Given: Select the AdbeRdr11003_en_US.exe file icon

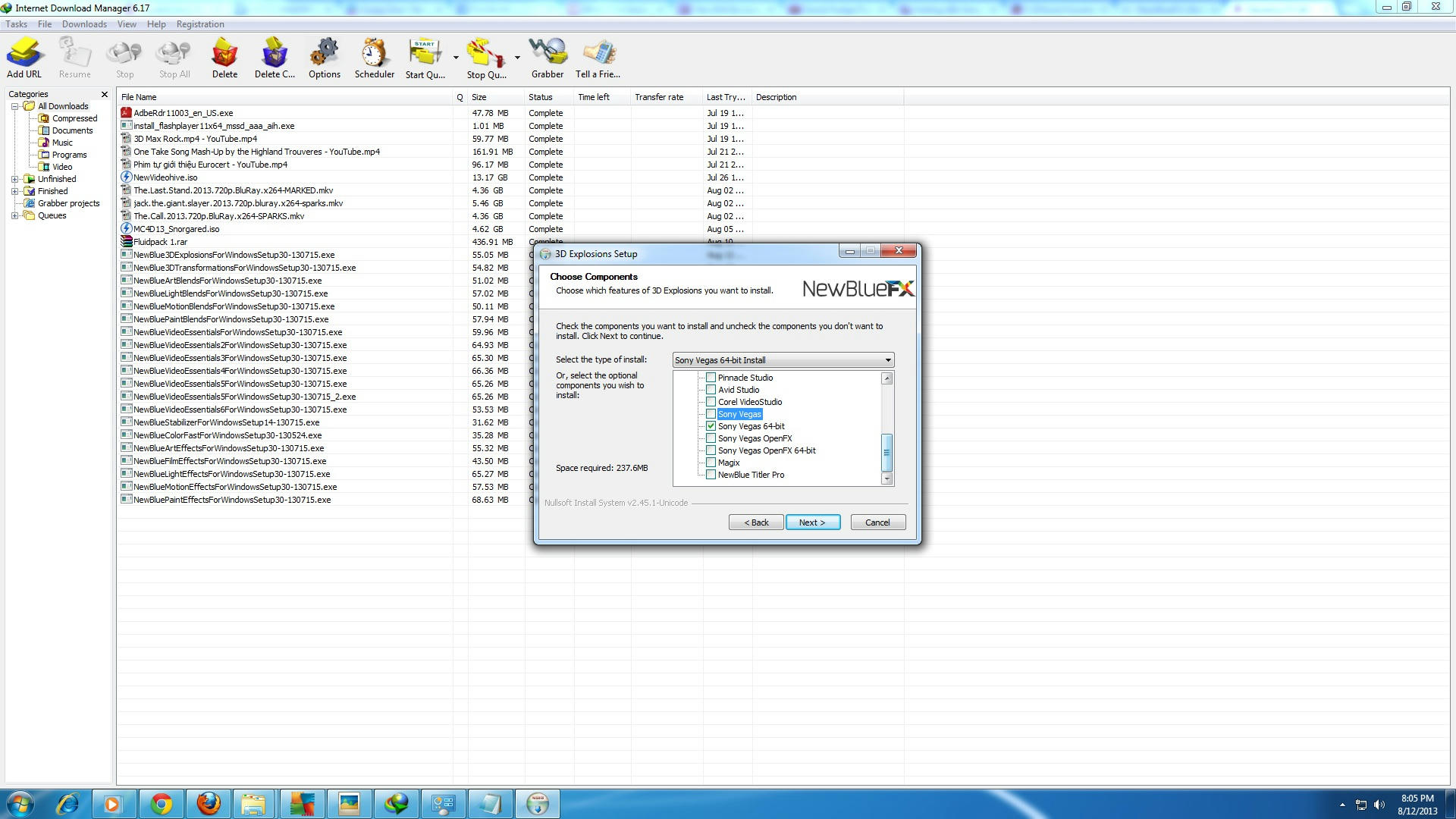Looking at the screenshot, I should [x=127, y=113].
